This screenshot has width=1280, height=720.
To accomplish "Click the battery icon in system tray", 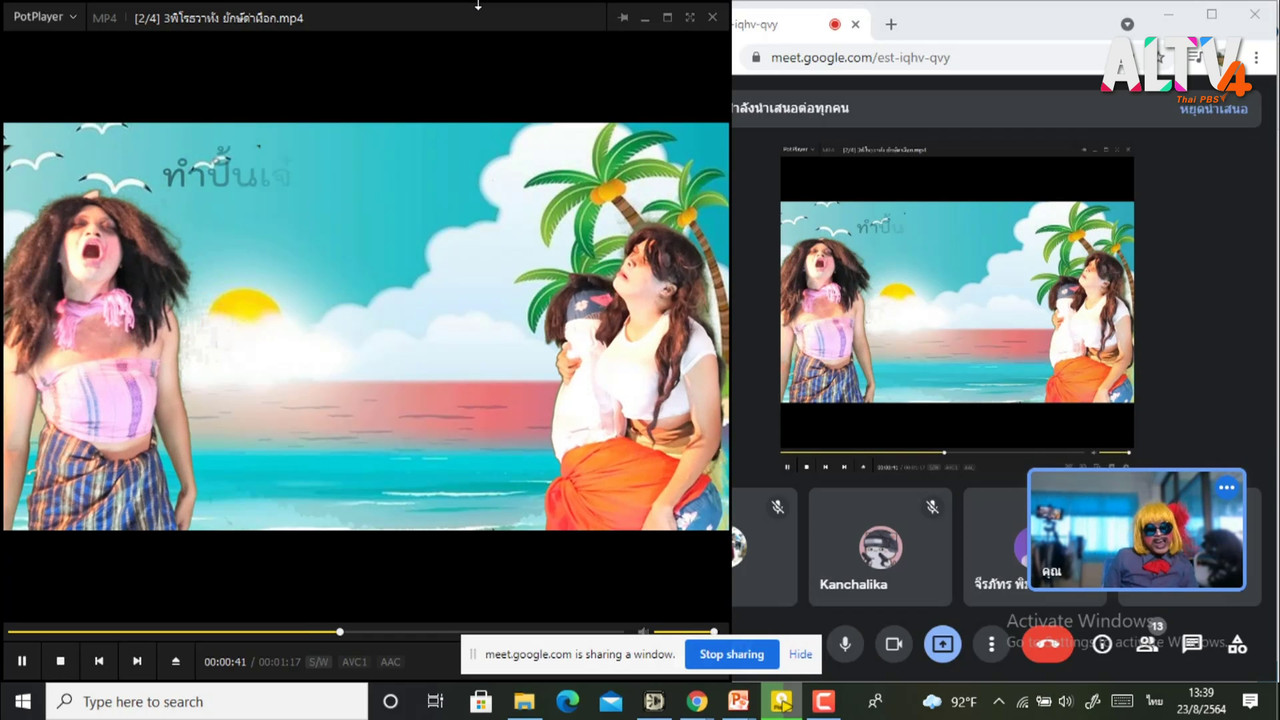I will coord(1044,702).
